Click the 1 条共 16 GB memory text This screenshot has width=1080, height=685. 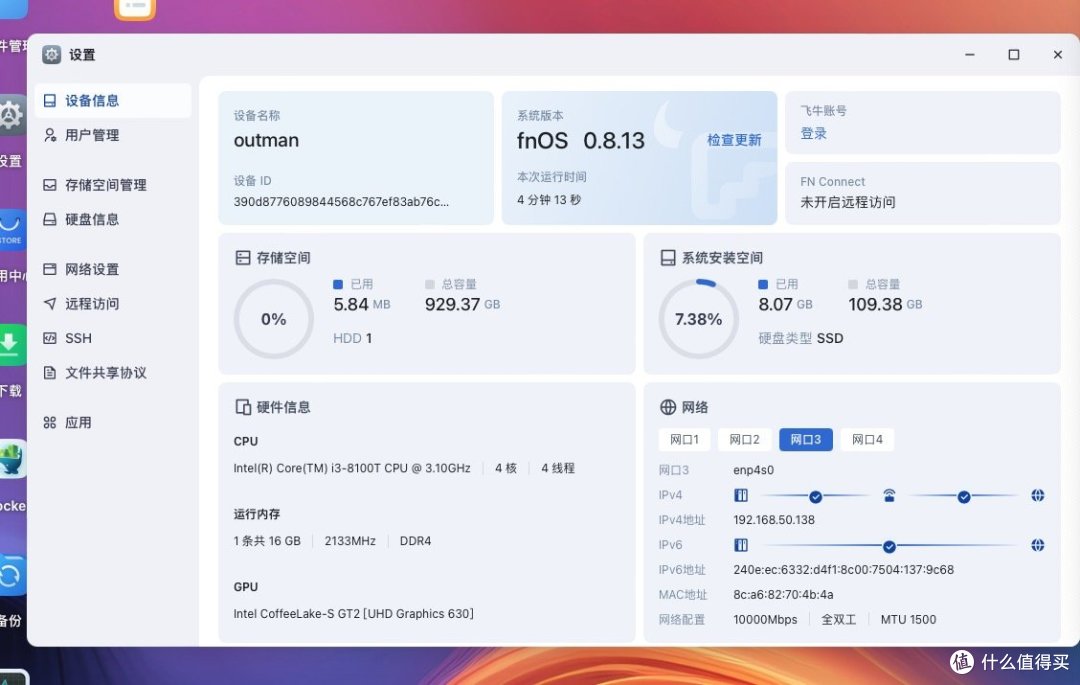coord(267,541)
